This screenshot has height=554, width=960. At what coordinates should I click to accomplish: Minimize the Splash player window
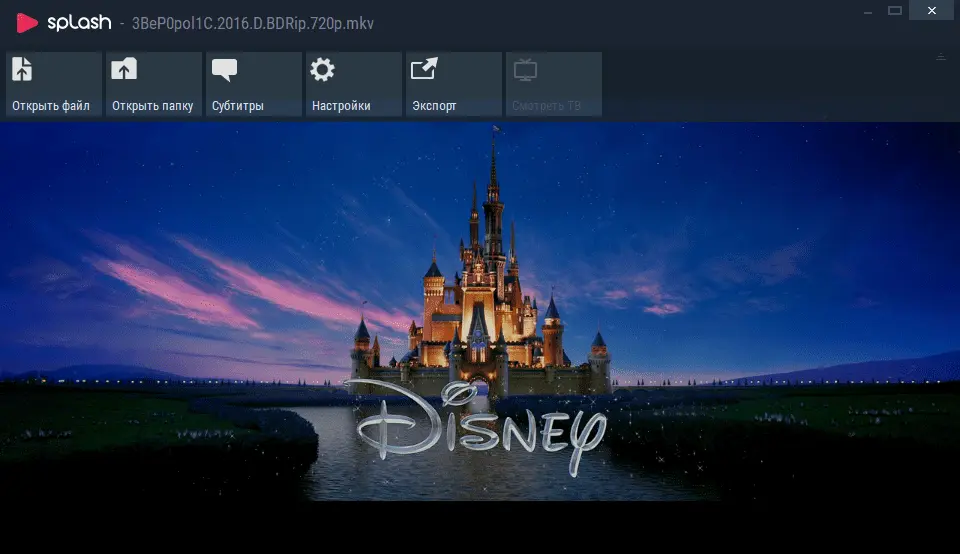click(x=868, y=11)
